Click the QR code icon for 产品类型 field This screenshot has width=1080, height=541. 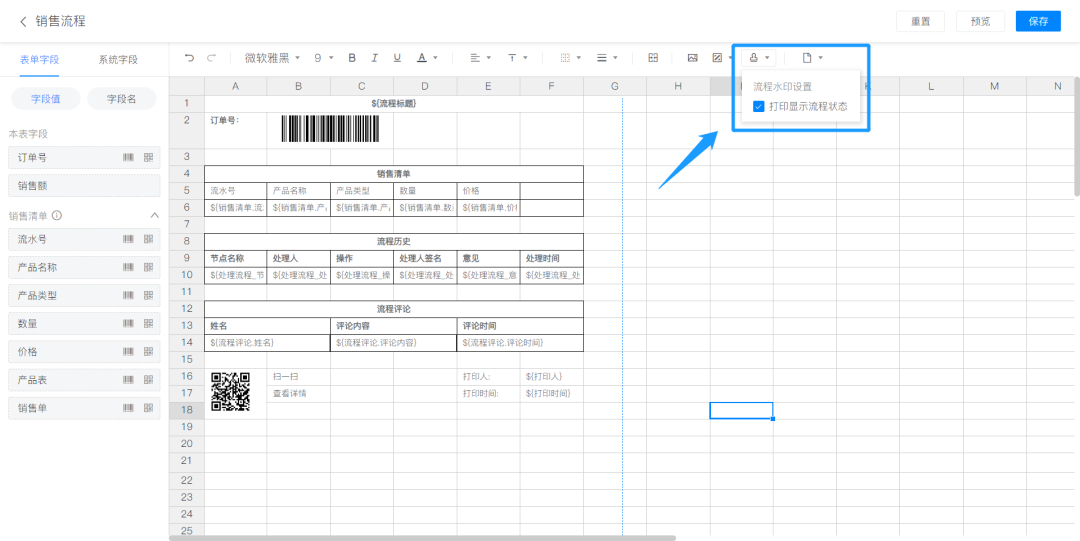tap(148, 296)
